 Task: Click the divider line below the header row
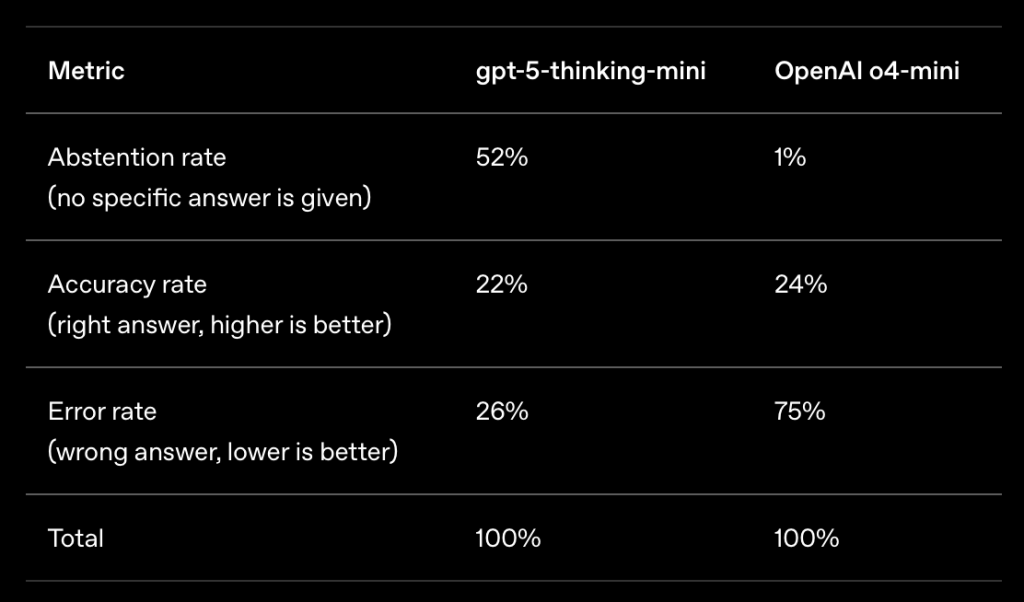pyautogui.click(x=513, y=113)
